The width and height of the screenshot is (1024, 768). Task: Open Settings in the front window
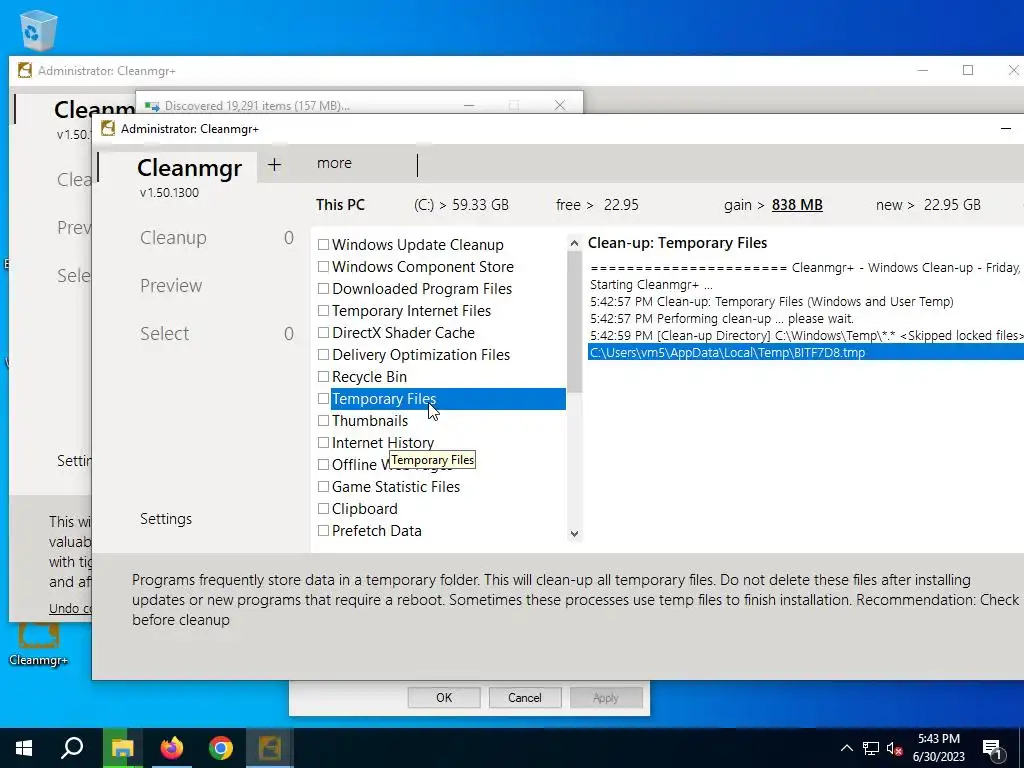pyautogui.click(x=166, y=519)
